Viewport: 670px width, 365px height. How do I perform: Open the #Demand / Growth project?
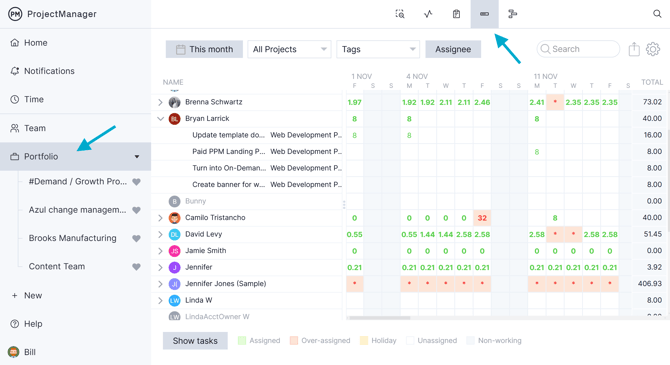[78, 181]
